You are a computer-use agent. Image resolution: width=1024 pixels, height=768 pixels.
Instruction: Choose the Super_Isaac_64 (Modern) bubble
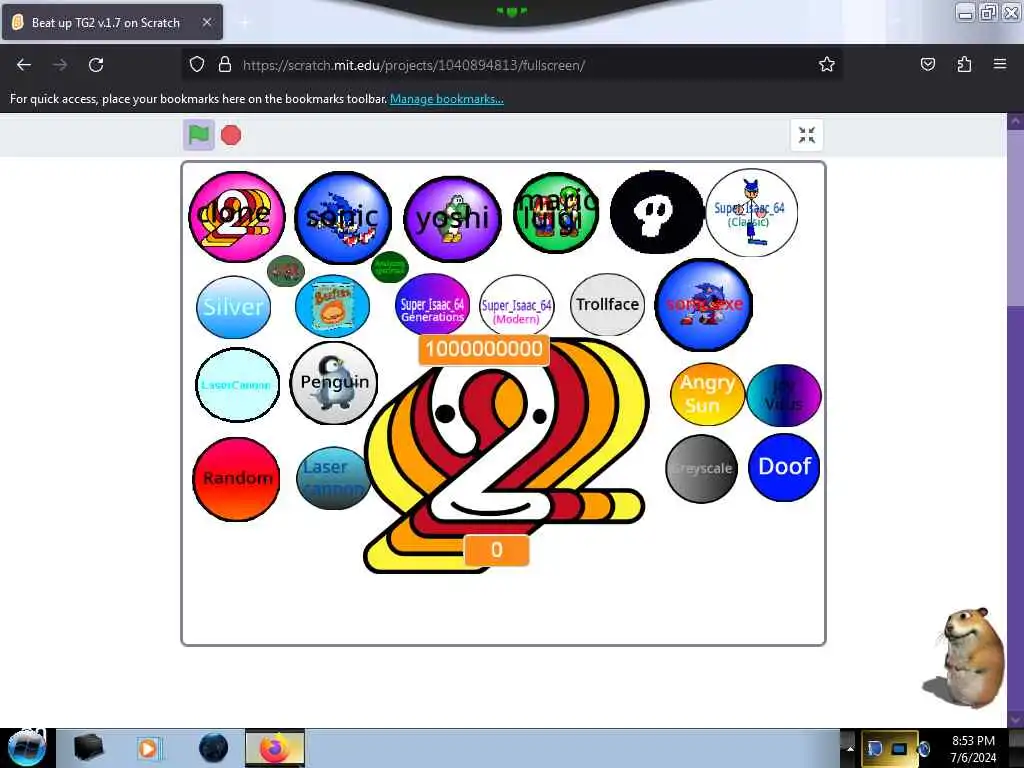pos(517,306)
